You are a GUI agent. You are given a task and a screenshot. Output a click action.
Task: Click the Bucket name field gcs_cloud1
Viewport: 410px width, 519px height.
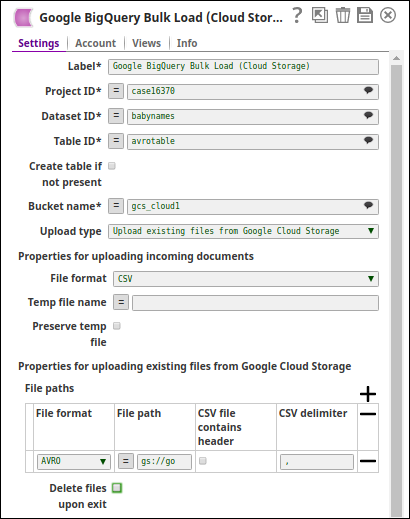pos(253,206)
